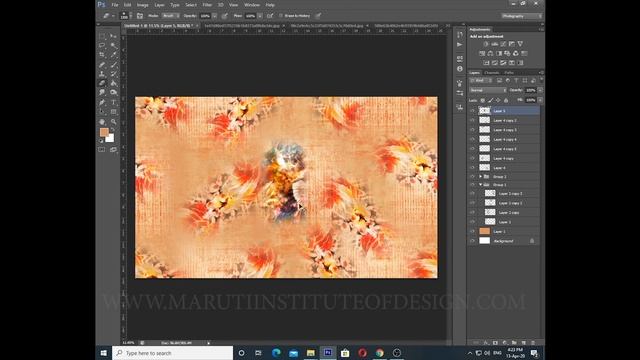Hide Layer 5 with its eye icon
Image resolution: width=640 pixels, height=360 pixels.
tap(473, 111)
